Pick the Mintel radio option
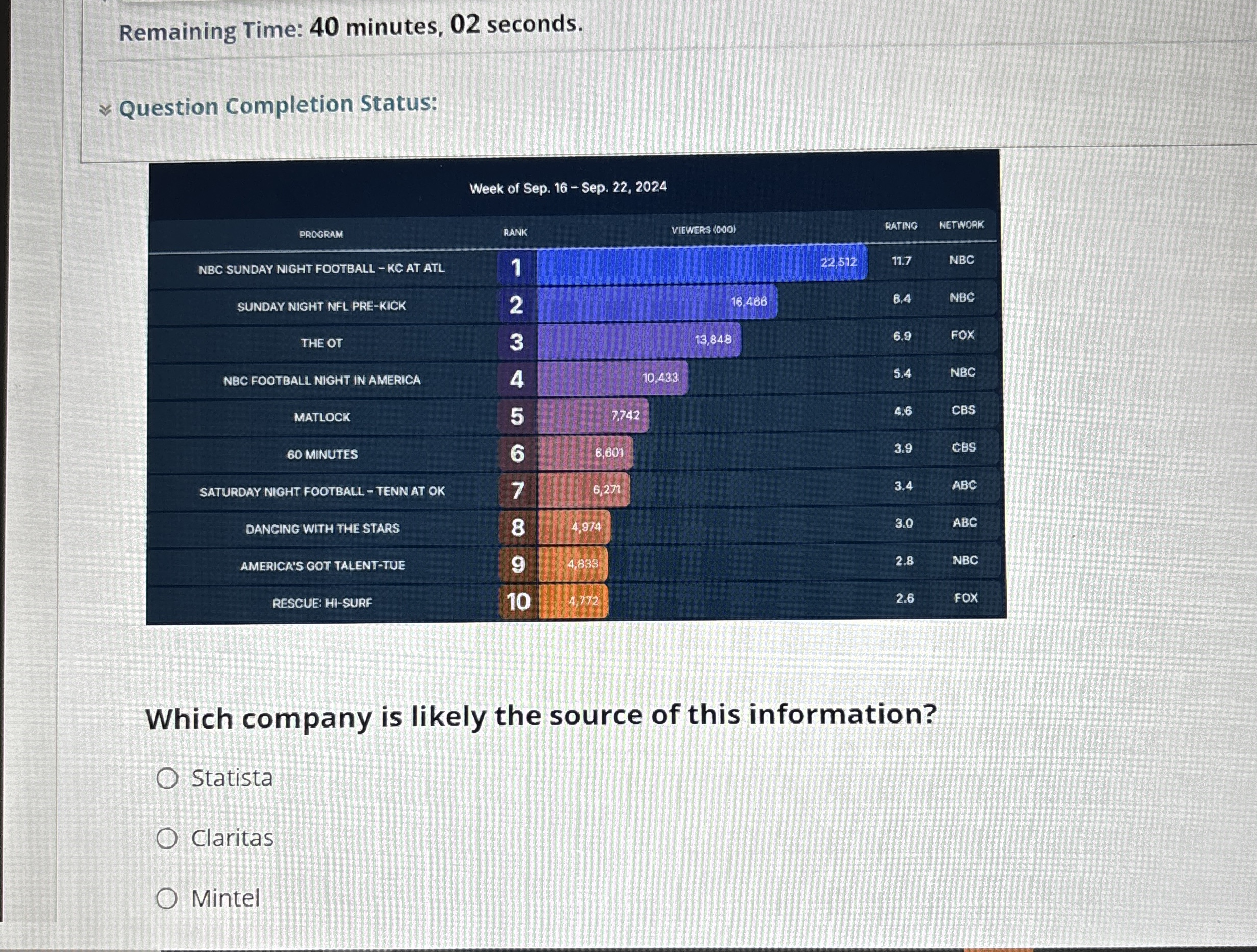 pyautogui.click(x=167, y=898)
